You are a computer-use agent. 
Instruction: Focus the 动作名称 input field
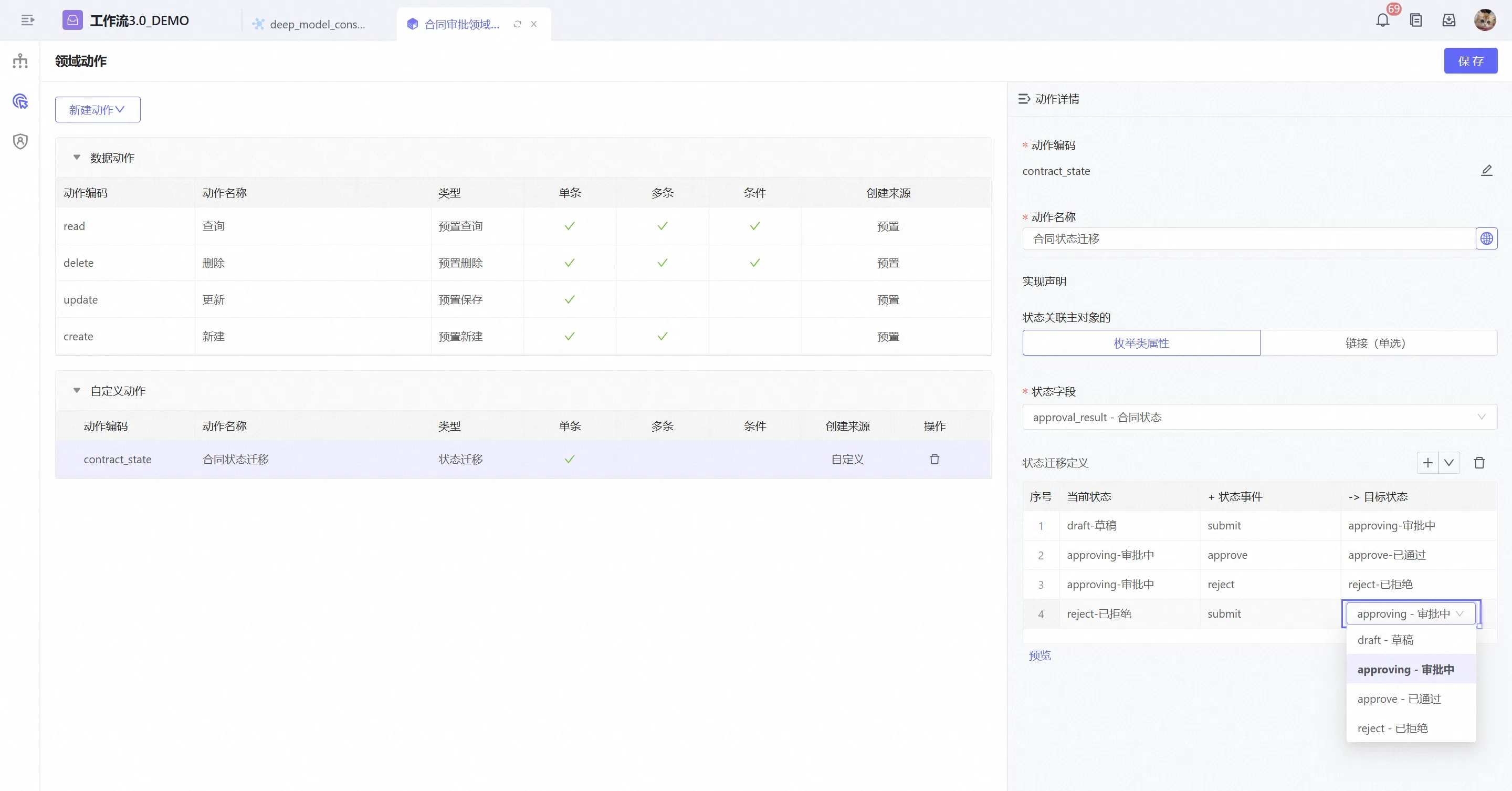(x=1249, y=238)
